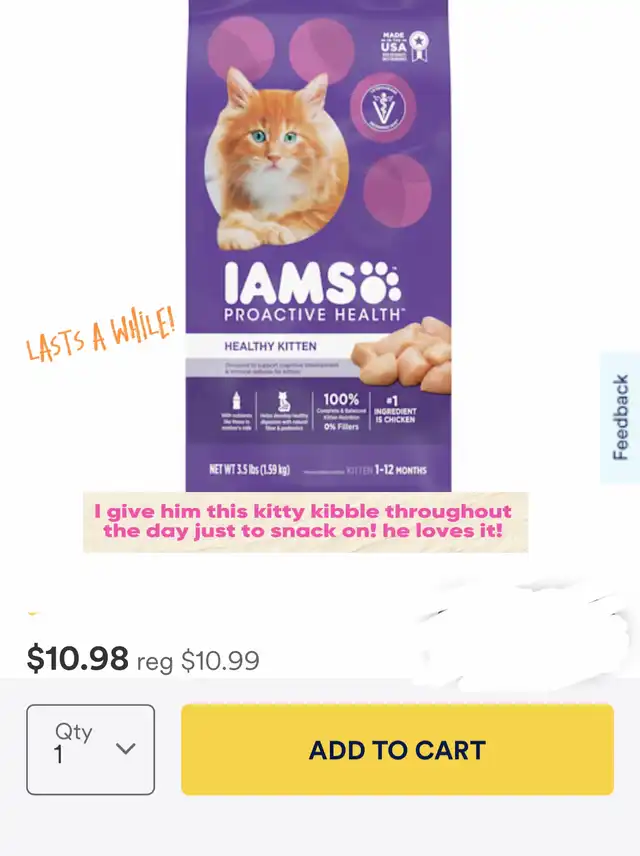This screenshot has width=640, height=856.
Task: Open the Feedback side tab
Action: [x=620, y=418]
